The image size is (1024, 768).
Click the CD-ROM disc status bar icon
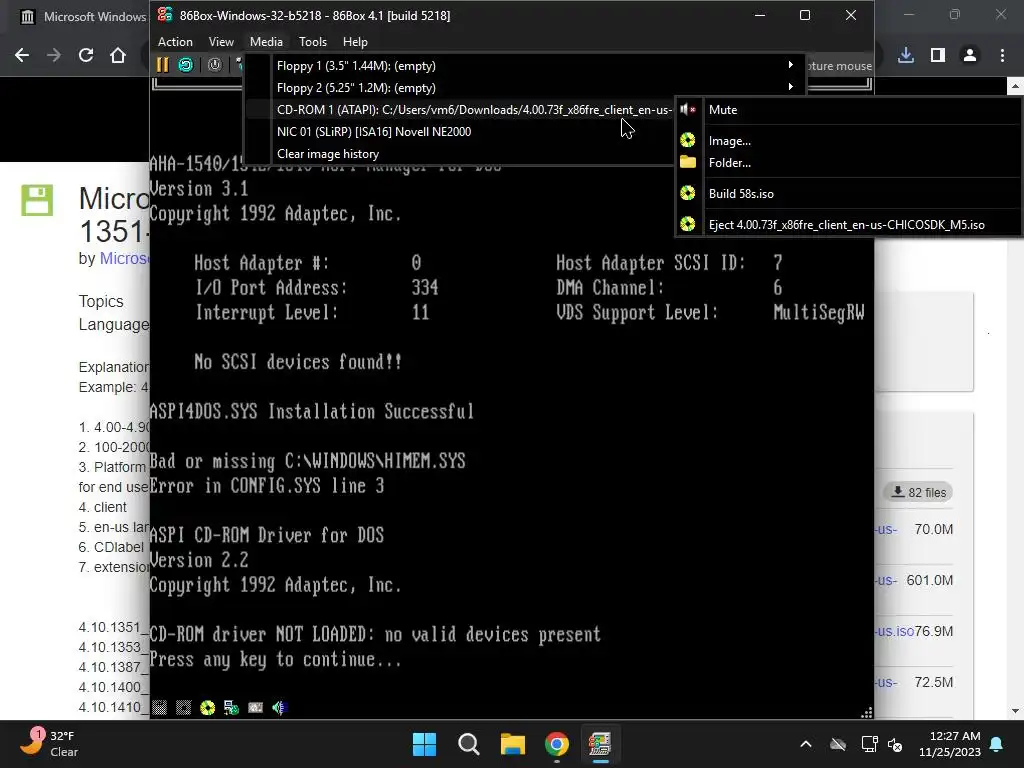coord(208,708)
